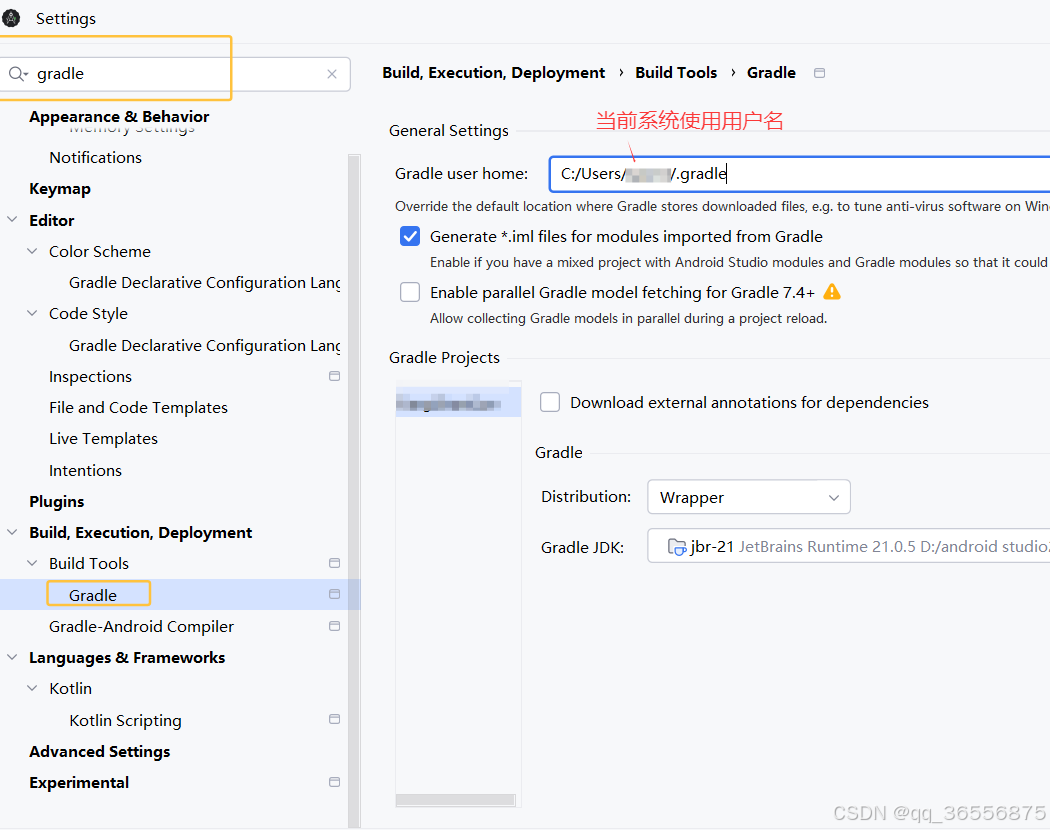Click inside the Gradle user home field
This screenshot has height=830, width=1050.
(x=700, y=173)
